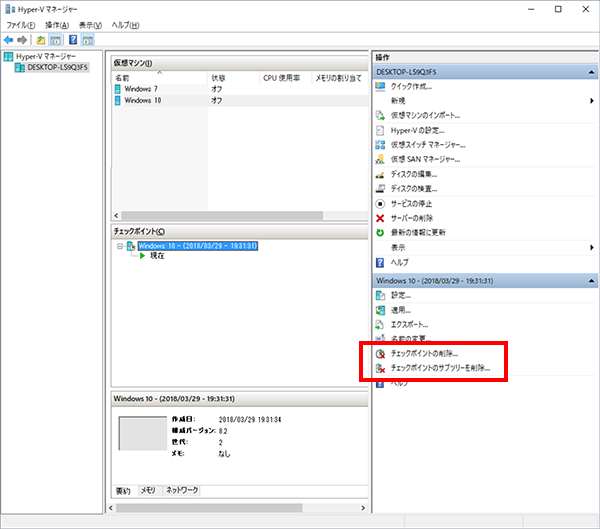Click the 仮想 SAN マネージャー icon
The image size is (600, 529).
[380, 160]
